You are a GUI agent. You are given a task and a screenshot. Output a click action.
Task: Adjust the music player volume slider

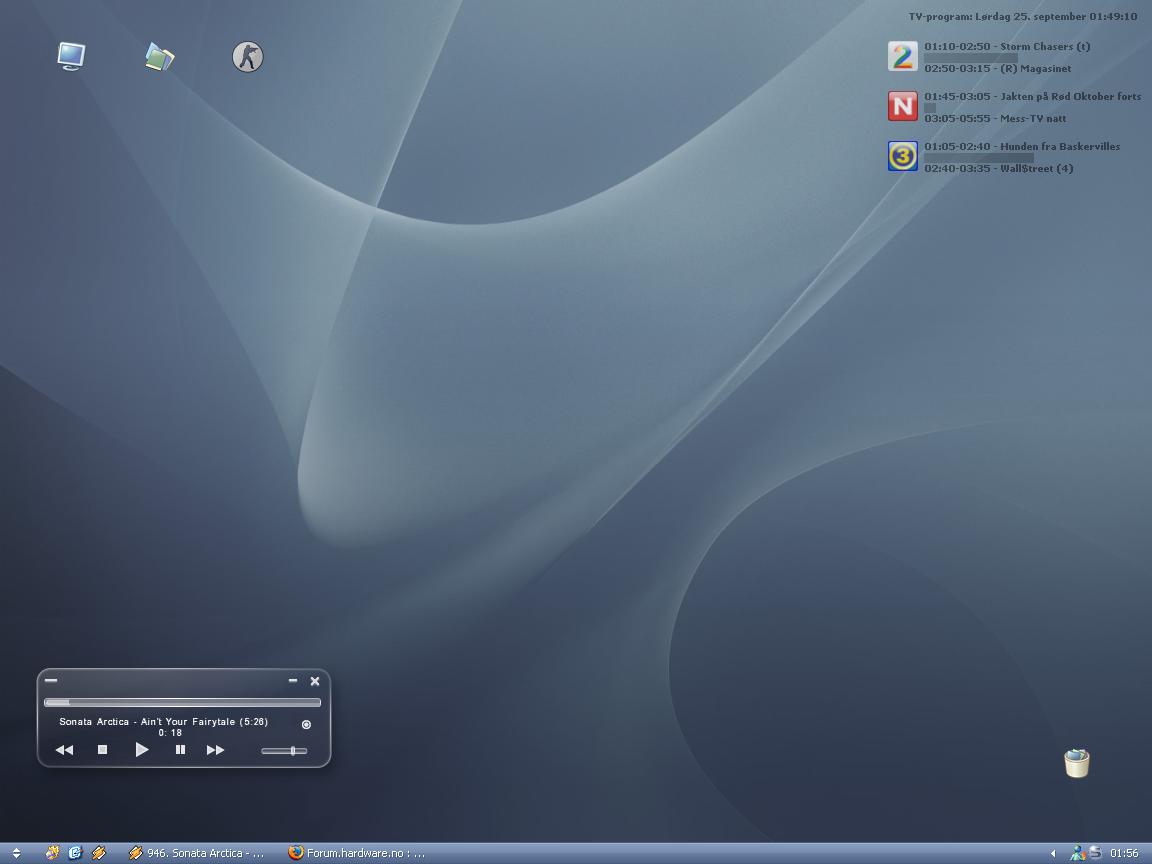pyautogui.click(x=284, y=751)
